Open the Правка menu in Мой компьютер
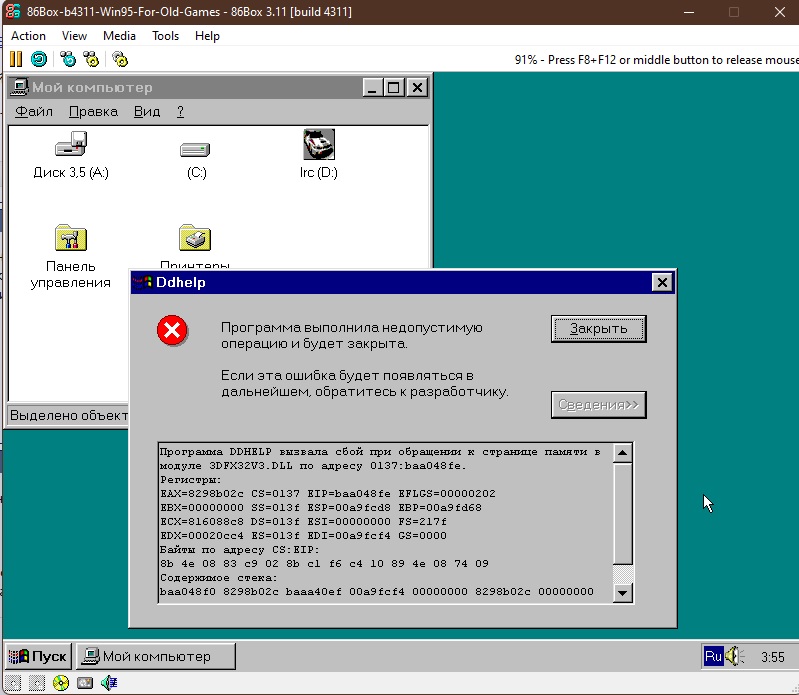The width and height of the screenshot is (799, 695). 93,112
